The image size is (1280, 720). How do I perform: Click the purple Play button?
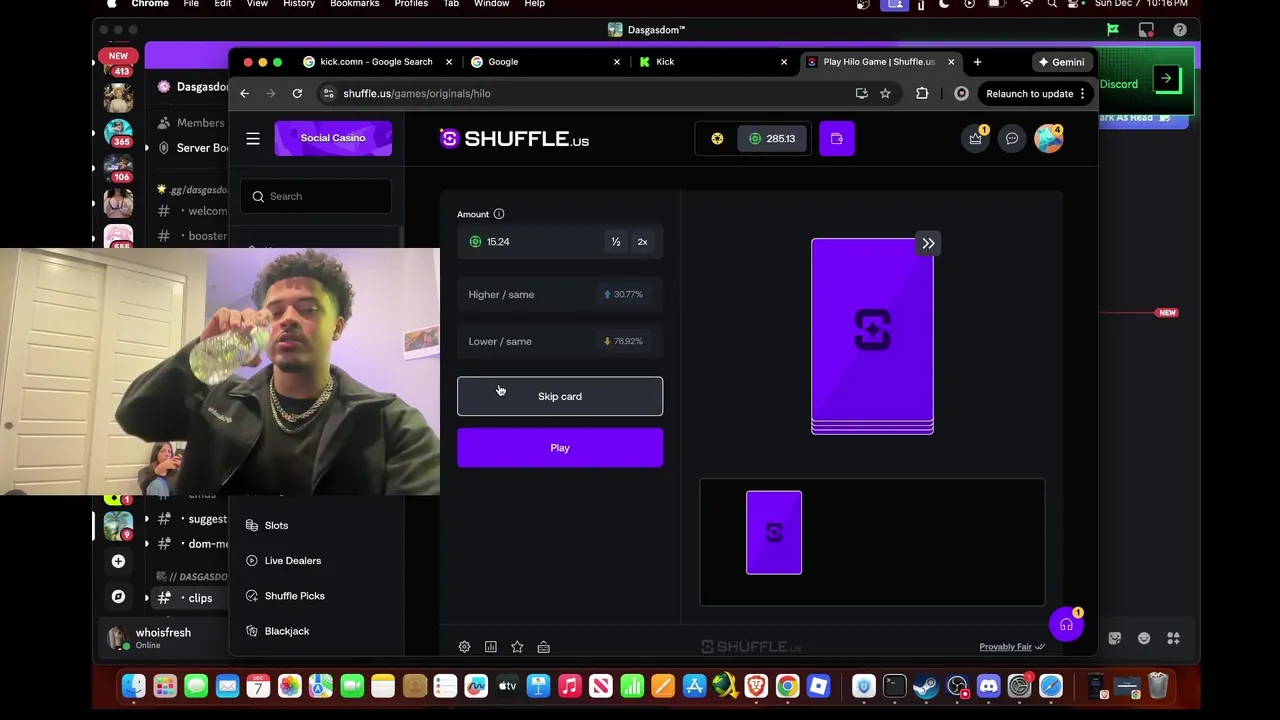[560, 447]
